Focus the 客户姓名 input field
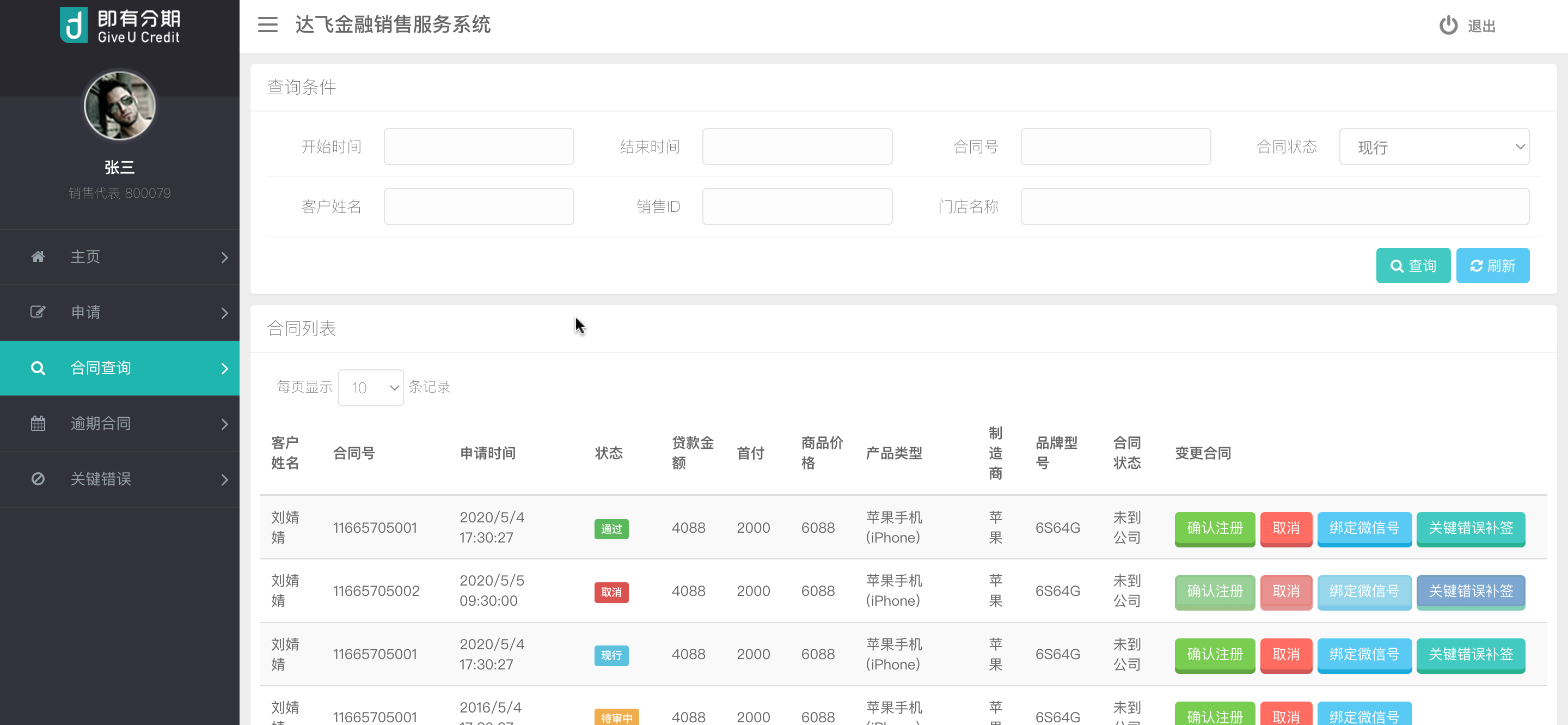Screen dimensions: 1568x725 tap(479, 206)
